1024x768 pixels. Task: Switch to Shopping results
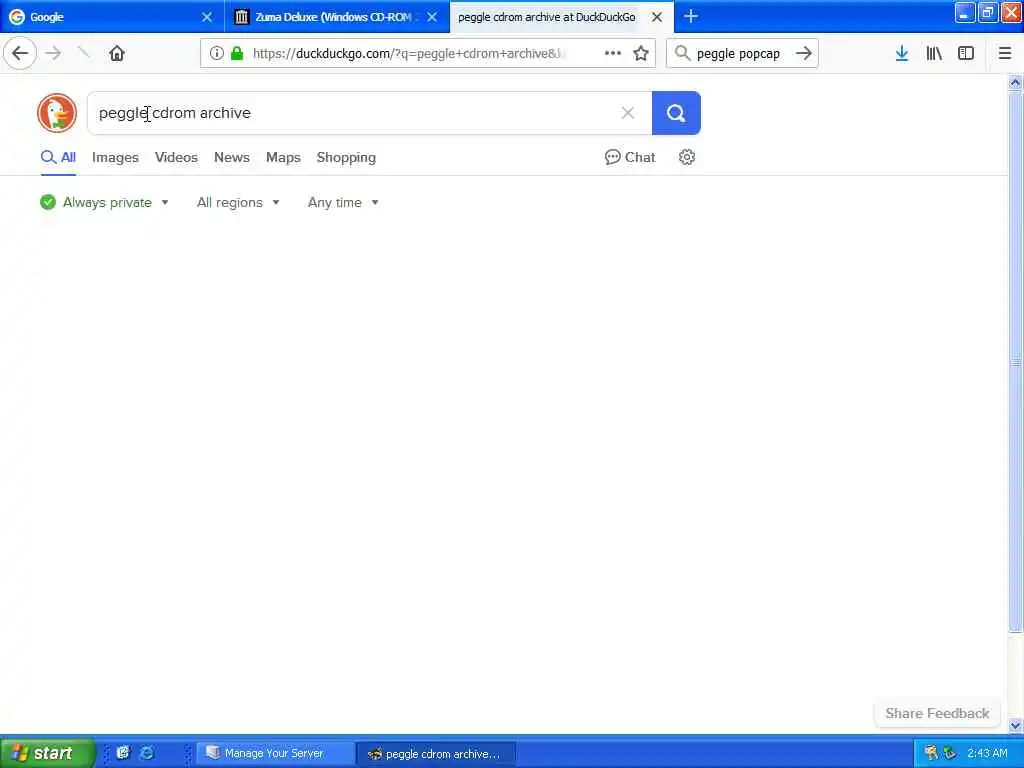point(346,157)
